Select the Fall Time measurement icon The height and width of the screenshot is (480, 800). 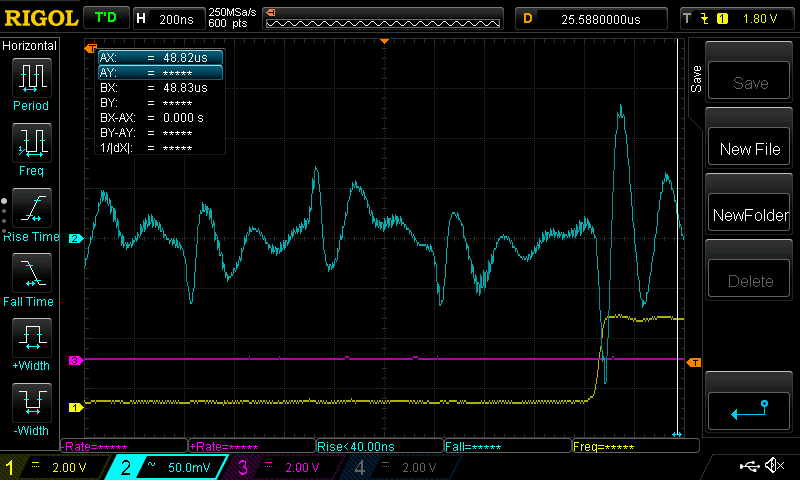click(x=32, y=273)
